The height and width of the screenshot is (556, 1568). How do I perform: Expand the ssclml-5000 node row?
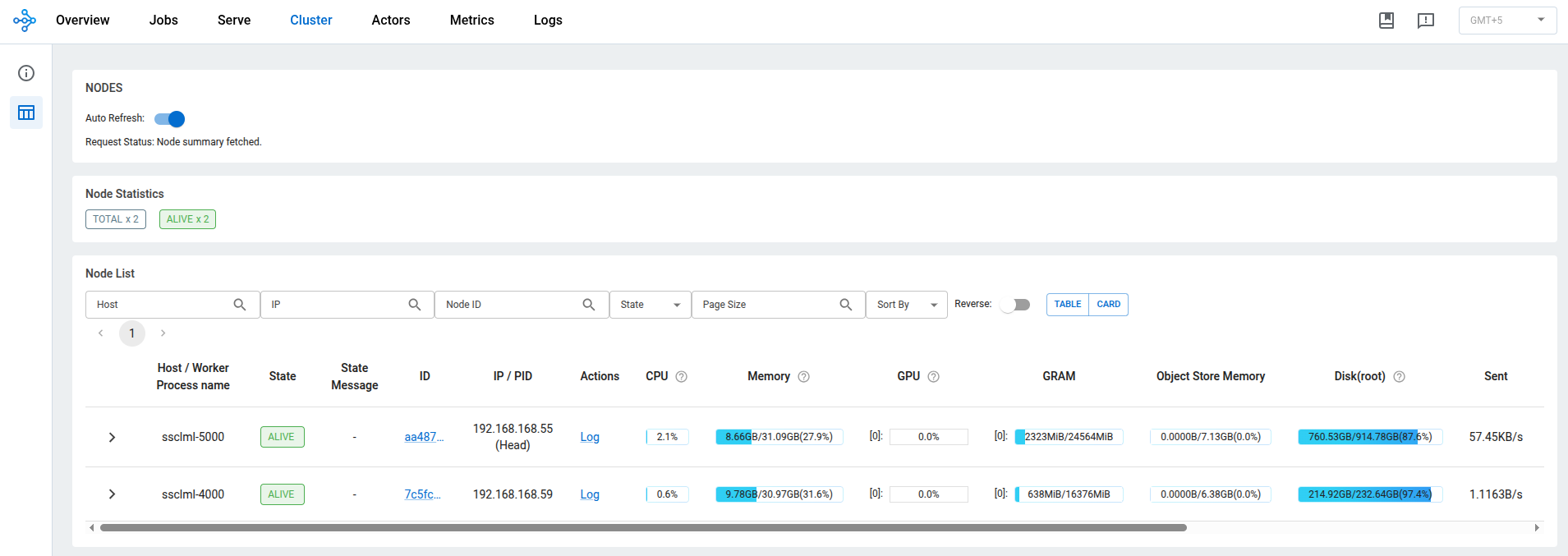112,438
